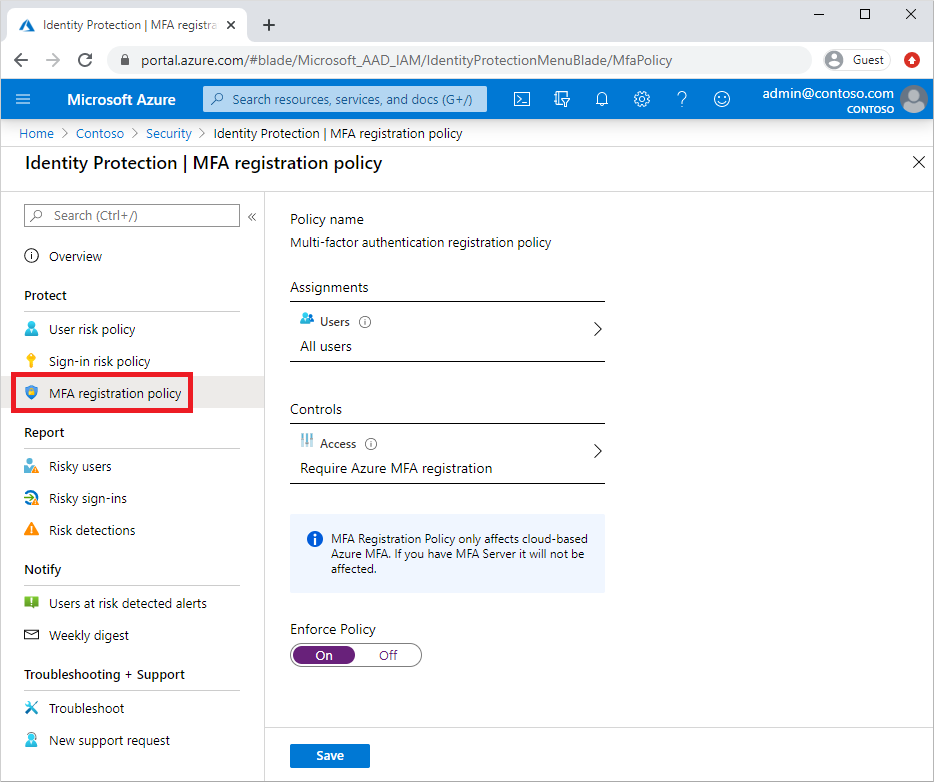This screenshot has width=934, height=782.
Task: Open the notifications bell
Action: point(602,99)
